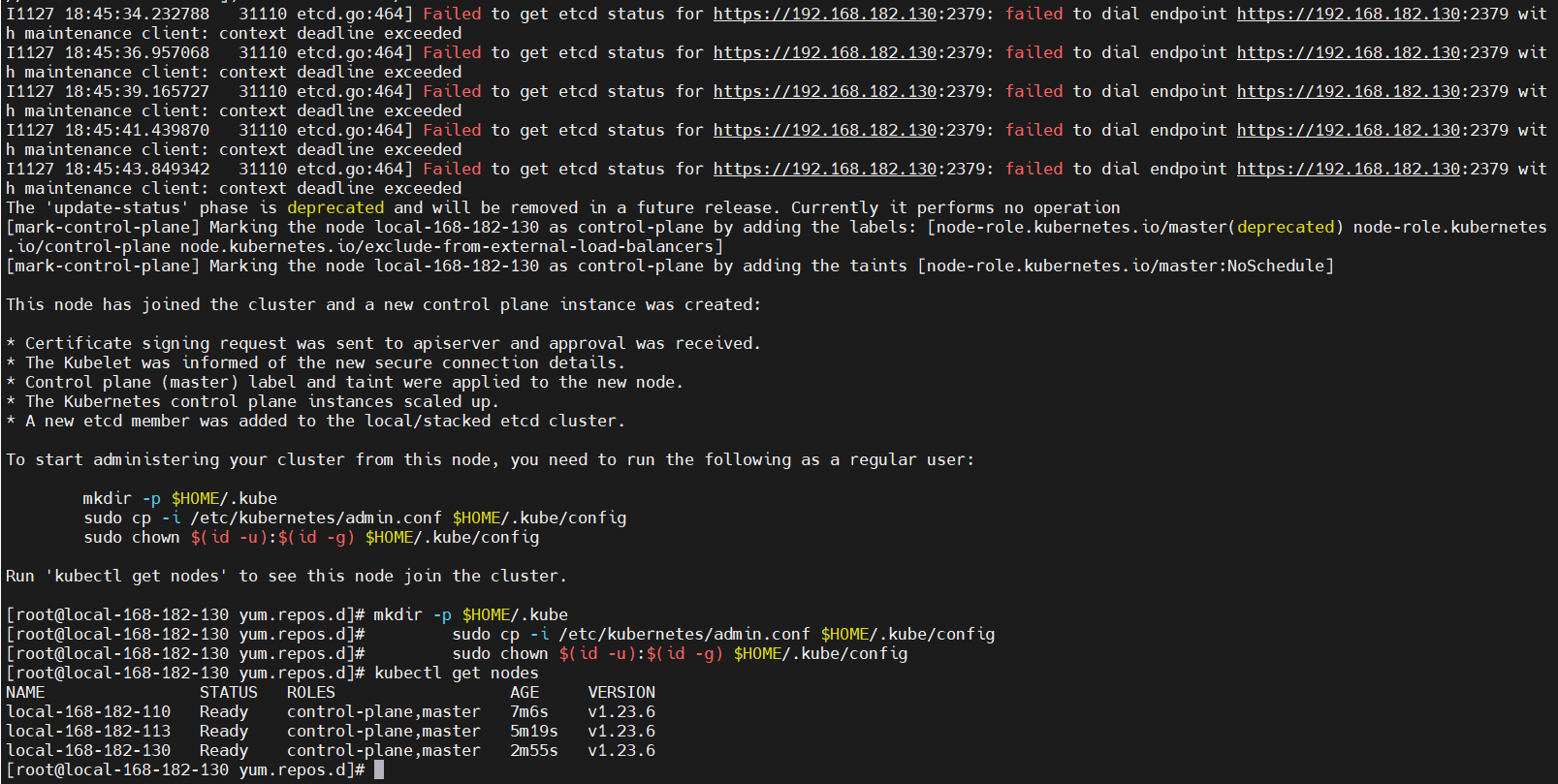The width and height of the screenshot is (1558, 784).
Task: Click 'The Kubelet was informed' bullet line
Action: tap(316, 362)
